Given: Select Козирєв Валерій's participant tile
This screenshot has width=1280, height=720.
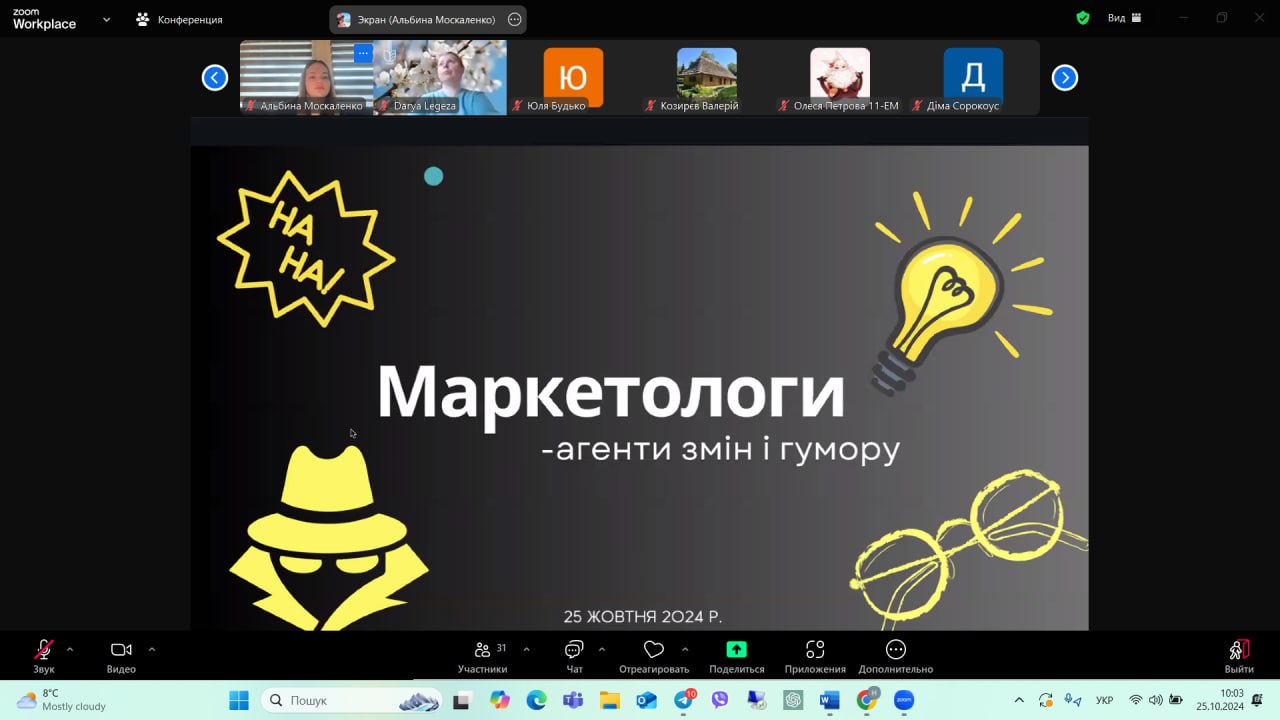Looking at the screenshot, I should tap(707, 77).
